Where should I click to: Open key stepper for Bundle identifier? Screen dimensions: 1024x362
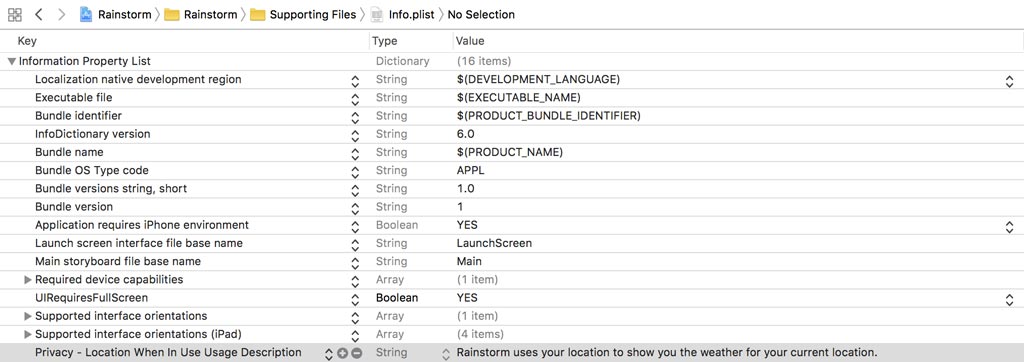click(355, 118)
